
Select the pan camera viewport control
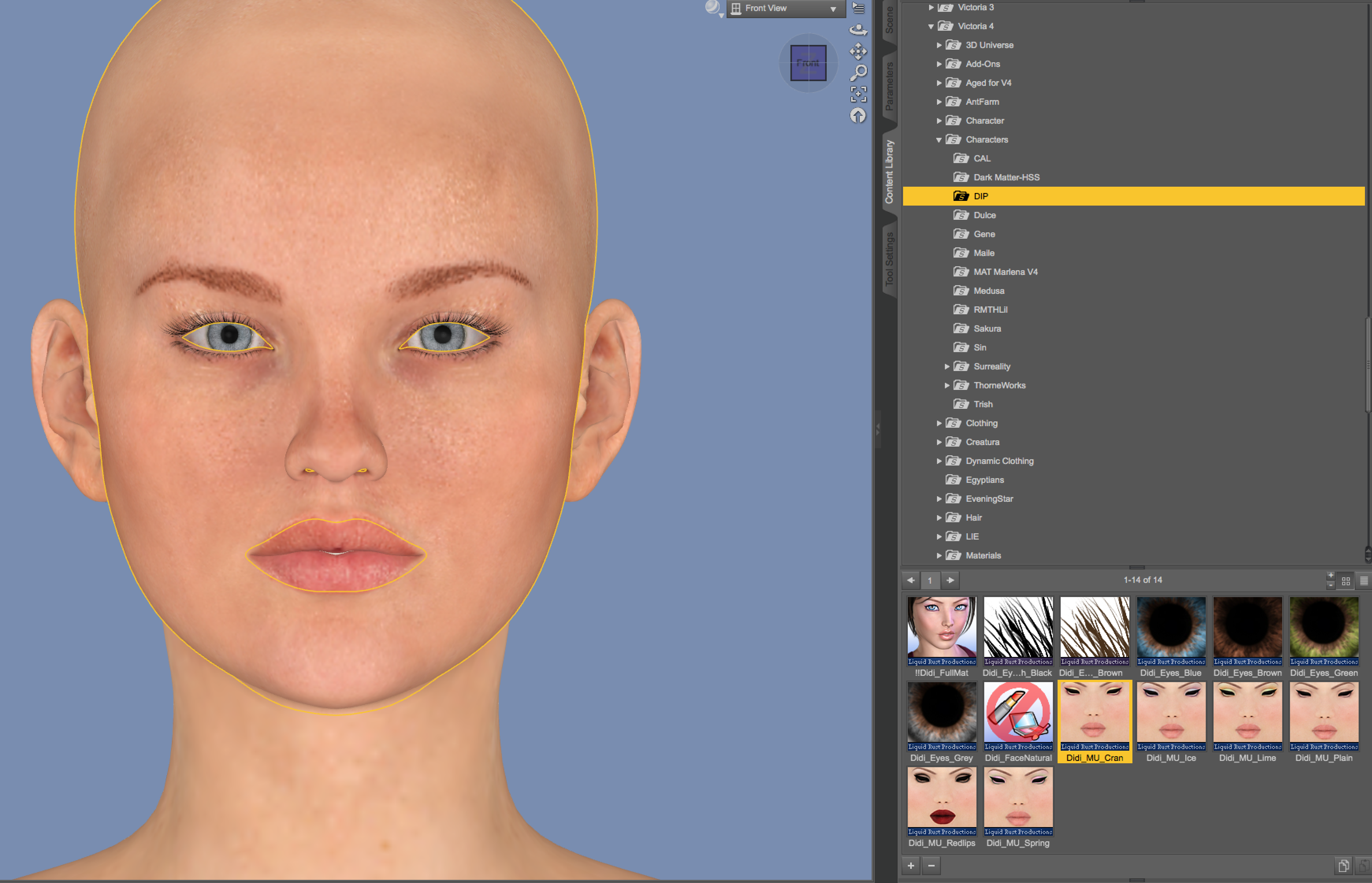[x=858, y=51]
